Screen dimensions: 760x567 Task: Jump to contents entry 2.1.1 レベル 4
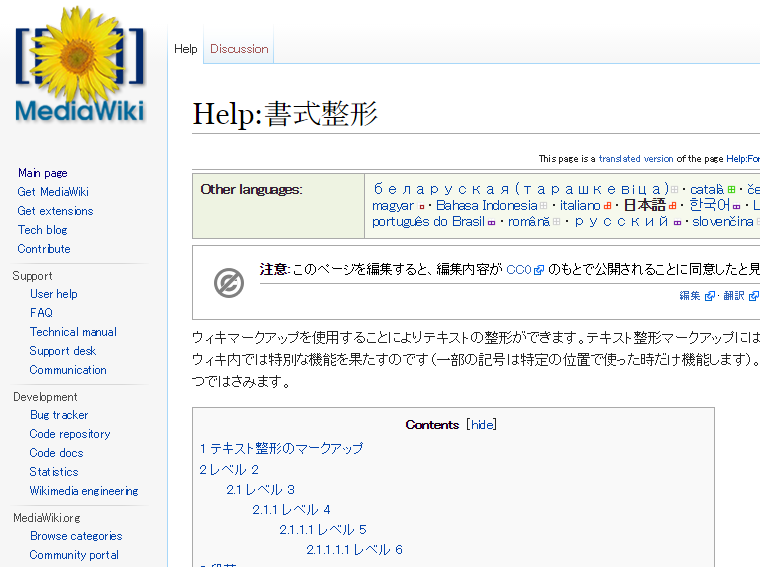pos(291,510)
